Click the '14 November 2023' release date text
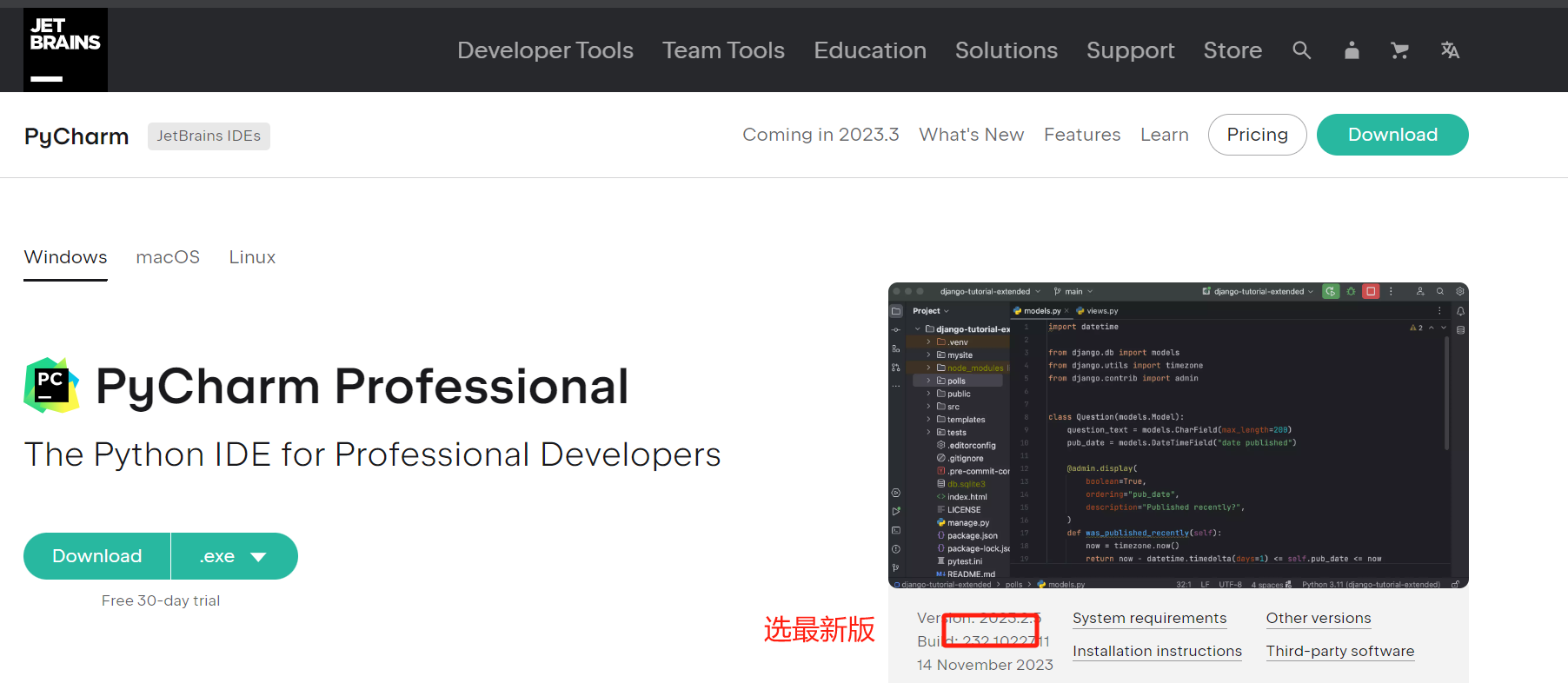This screenshot has width=1568, height=683. (985, 665)
